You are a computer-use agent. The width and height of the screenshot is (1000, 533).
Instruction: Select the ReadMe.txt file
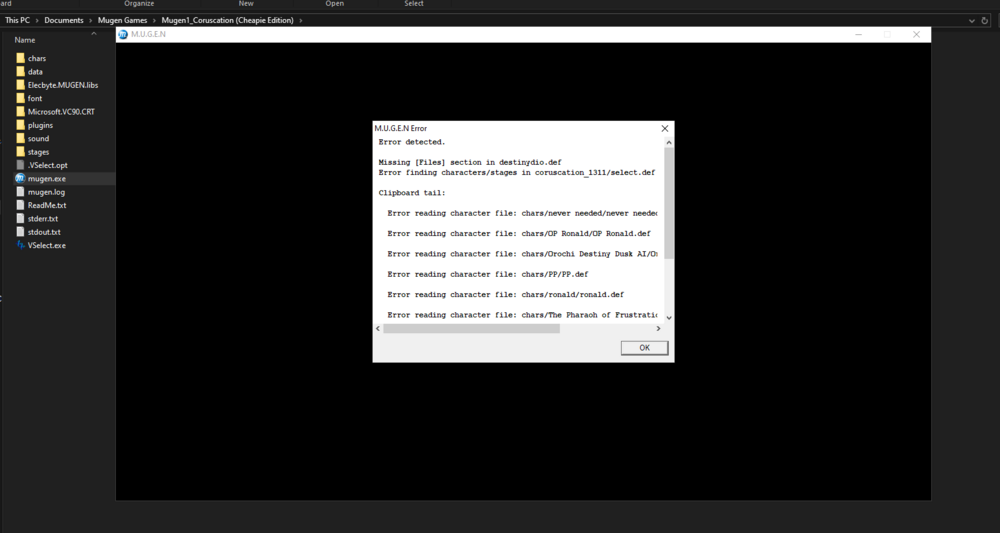click(47, 205)
